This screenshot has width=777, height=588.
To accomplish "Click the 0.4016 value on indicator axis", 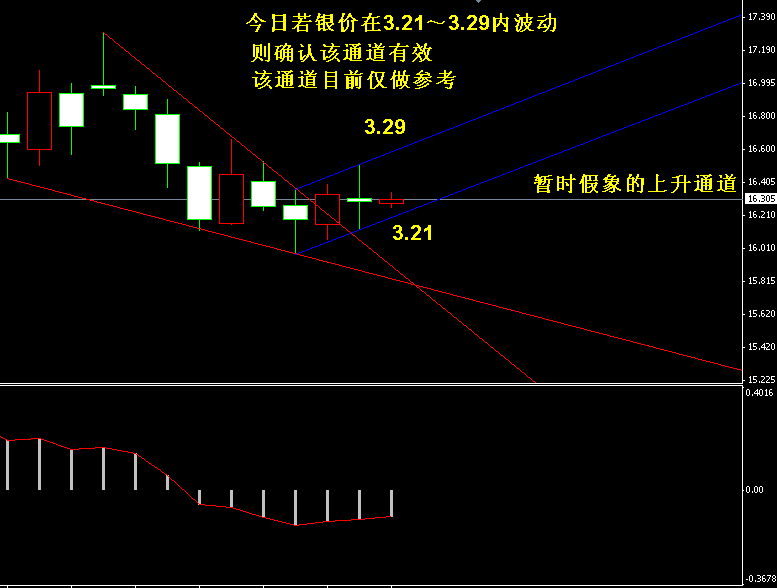I will [758, 392].
